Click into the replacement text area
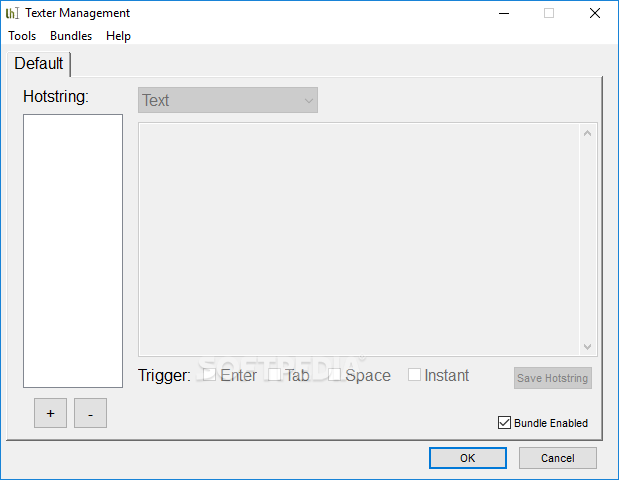The image size is (619, 480). point(359,240)
